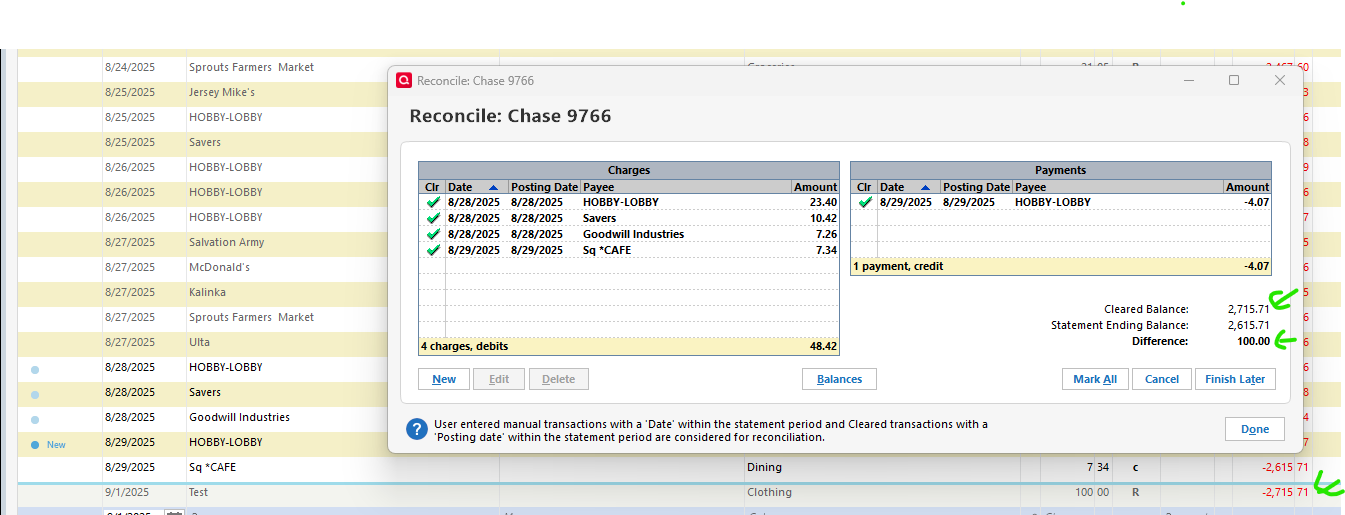Sort Charges list by Date column arrow

click(493, 187)
